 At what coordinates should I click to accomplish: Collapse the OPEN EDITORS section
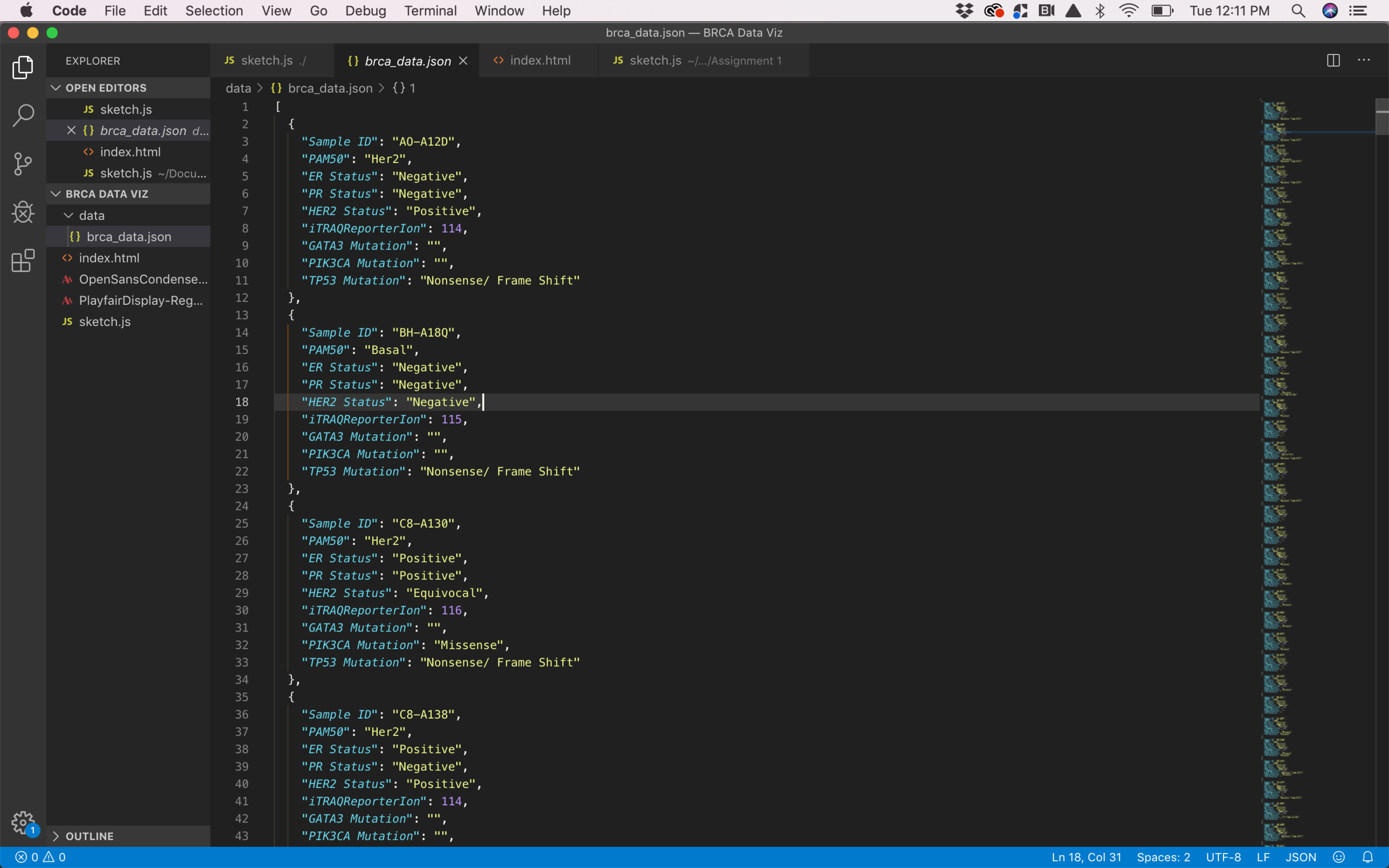pos(56,87)
